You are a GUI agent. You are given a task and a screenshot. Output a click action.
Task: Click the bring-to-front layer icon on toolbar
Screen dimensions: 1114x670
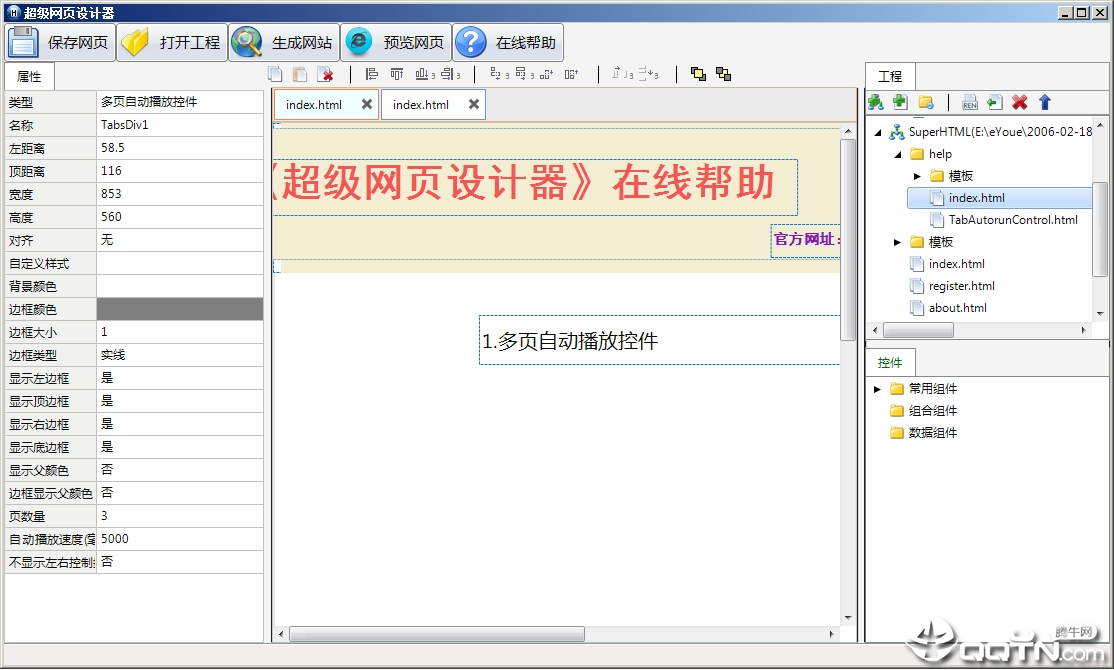pyautogui.click(x=698, y=74)
